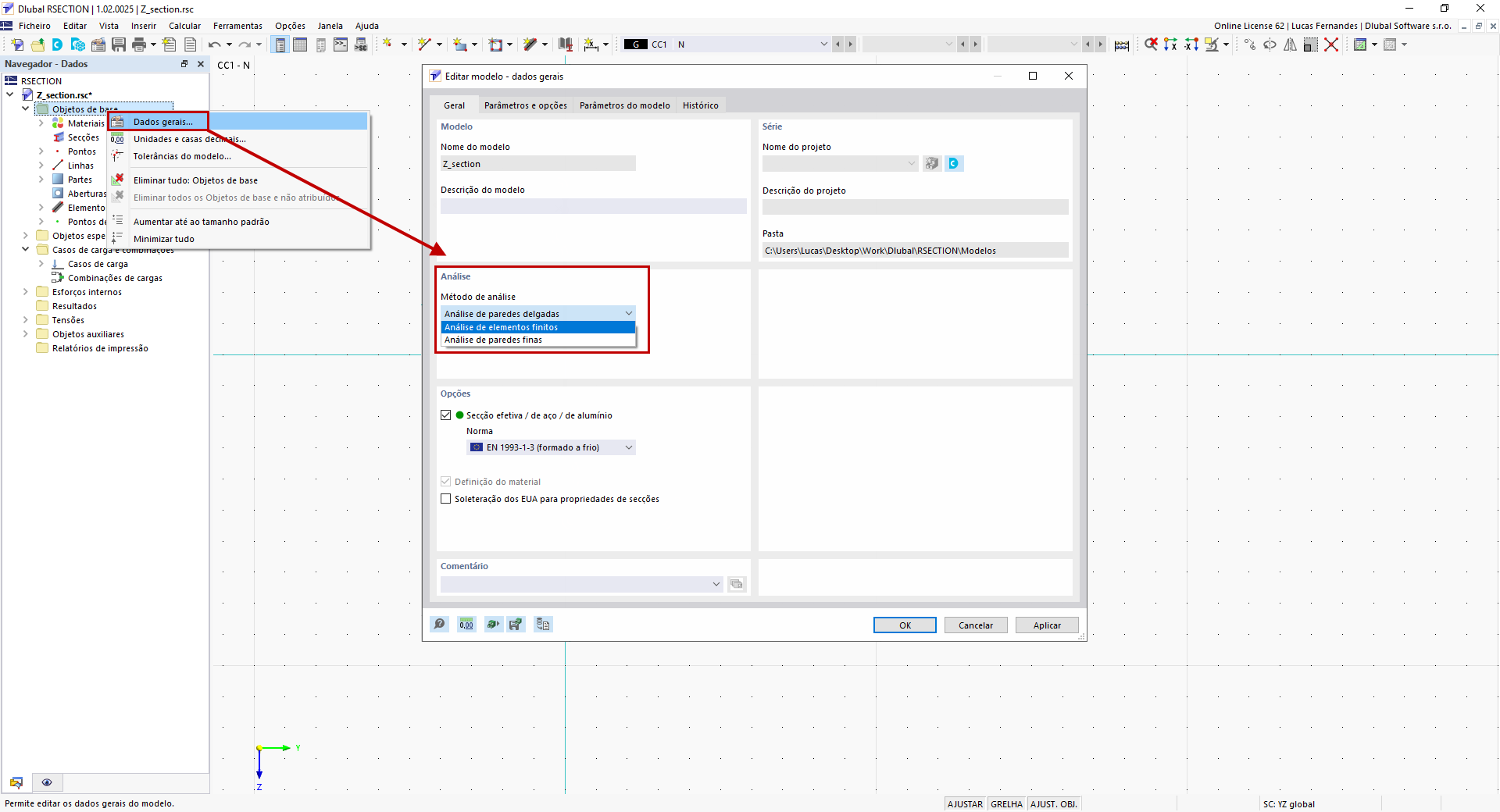The image size is (1500, 812).
Task: Expand the Objetos auxiliares tree node
Action: pos(26,334)
